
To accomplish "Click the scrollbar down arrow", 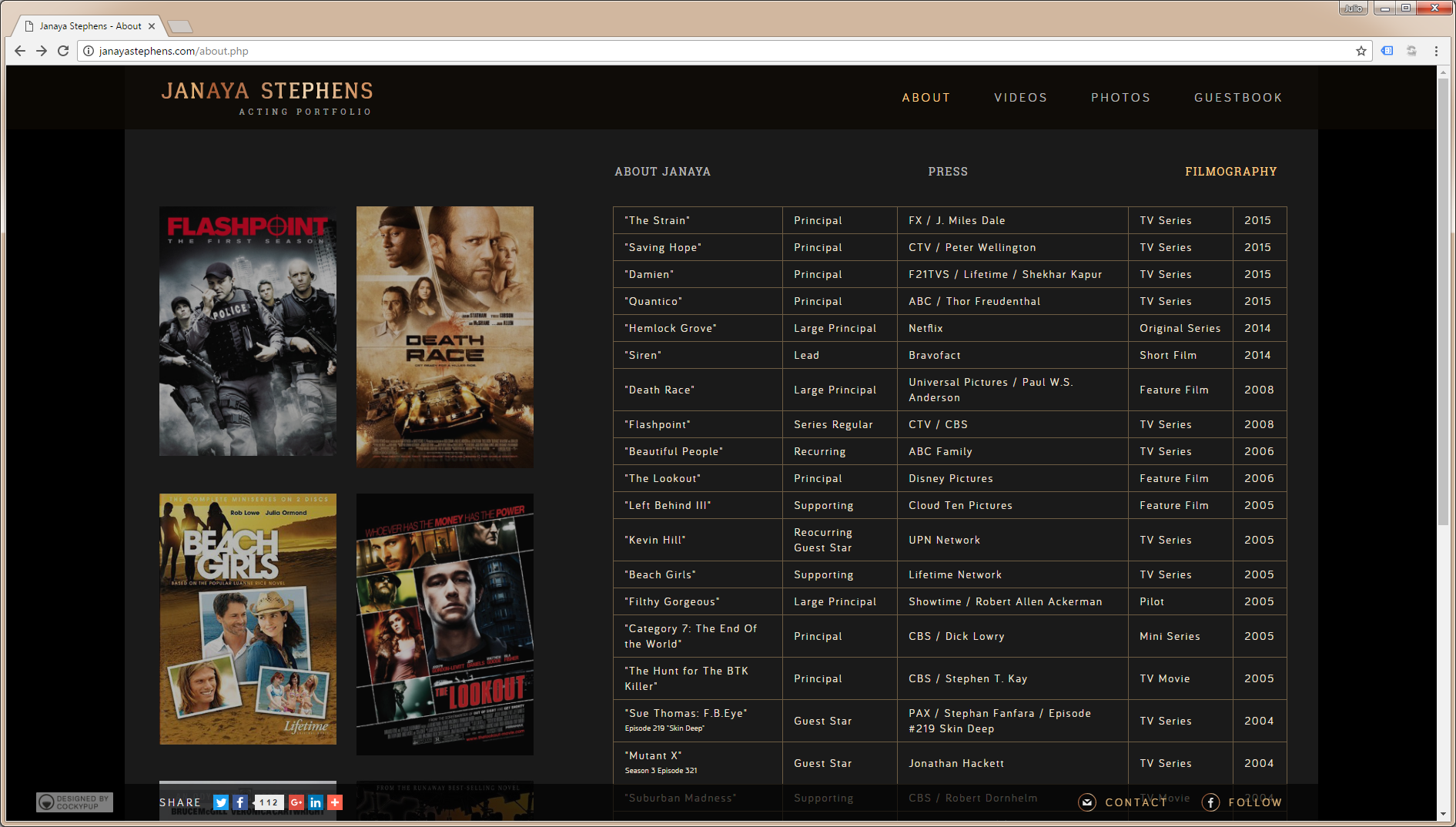I will pyautogui.click(x=1443, y=815).
